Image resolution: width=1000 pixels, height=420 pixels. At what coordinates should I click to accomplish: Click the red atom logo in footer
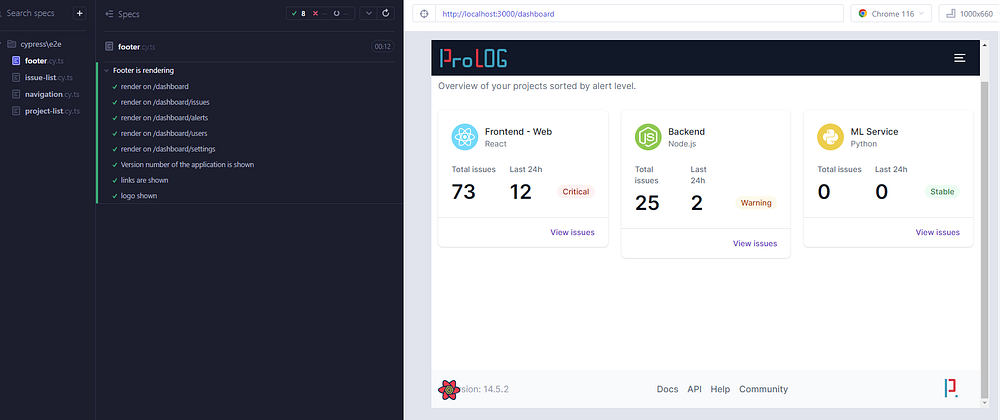pos(449,389)
